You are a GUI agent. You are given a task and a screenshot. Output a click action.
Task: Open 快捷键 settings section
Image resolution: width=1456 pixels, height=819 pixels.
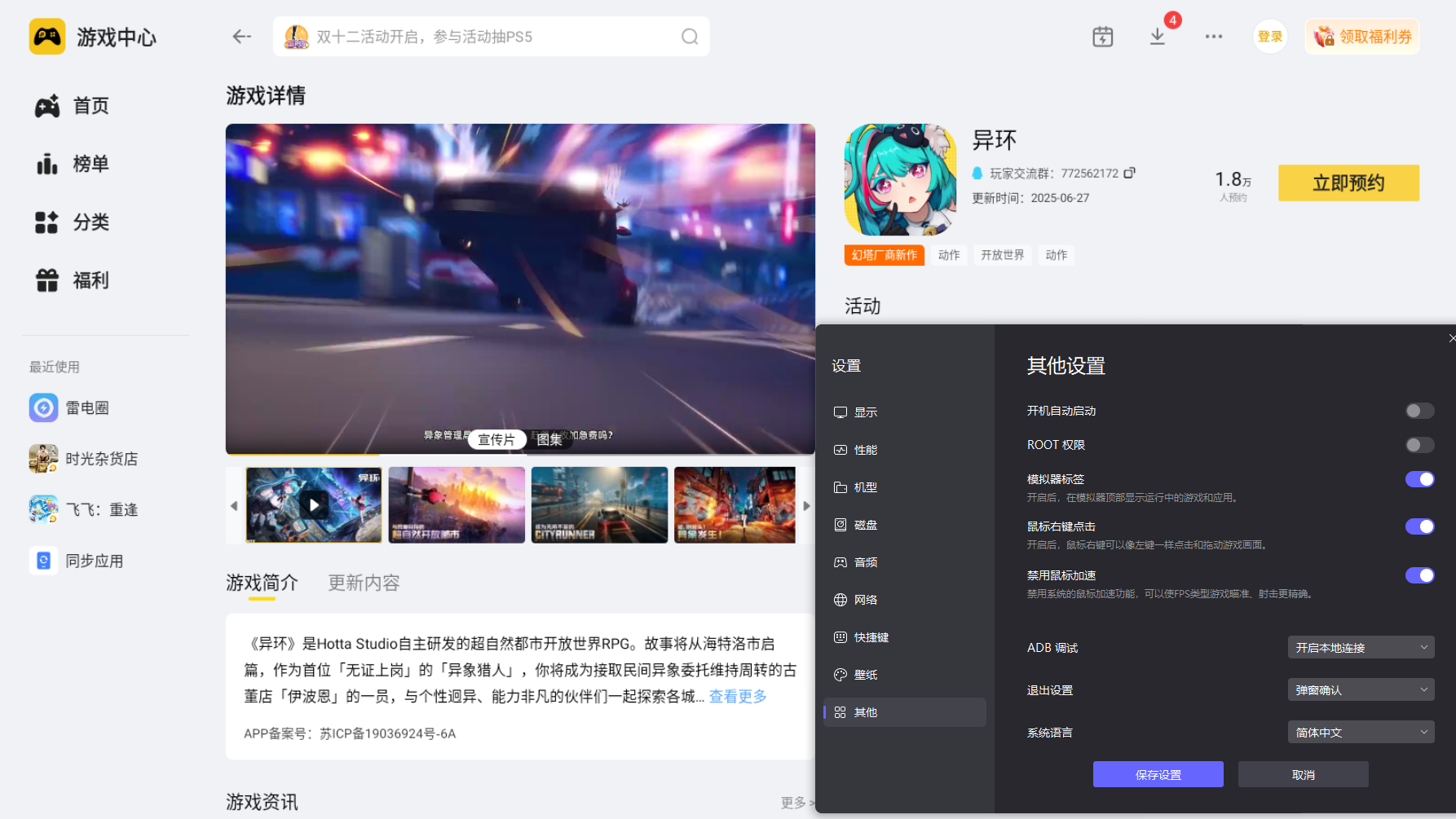tap(904, 637)
